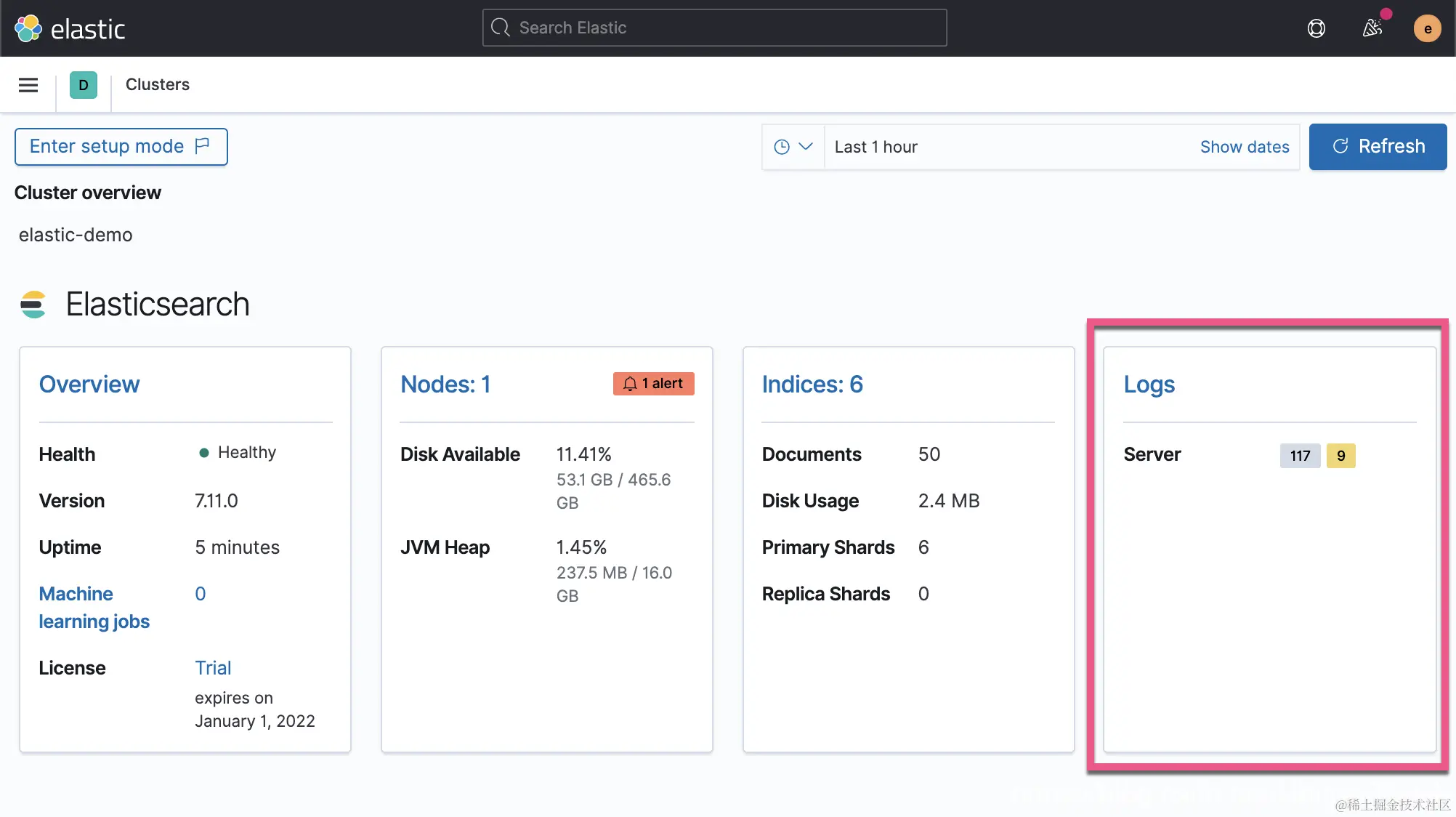Focus the Search Elastic field
1456x817 pixels.
pos(714,28)
